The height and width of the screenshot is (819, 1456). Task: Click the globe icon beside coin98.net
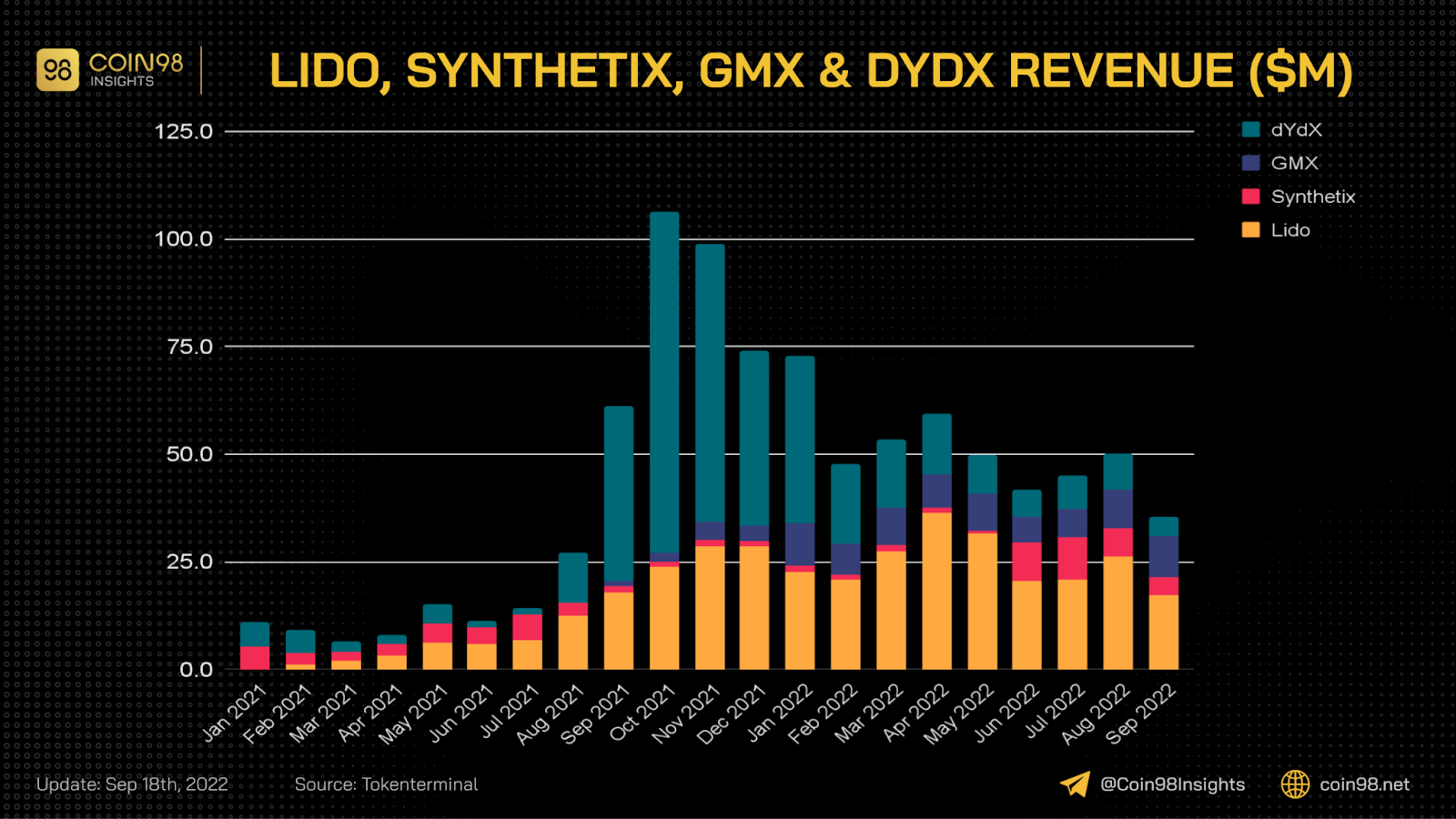point(1295,784)
